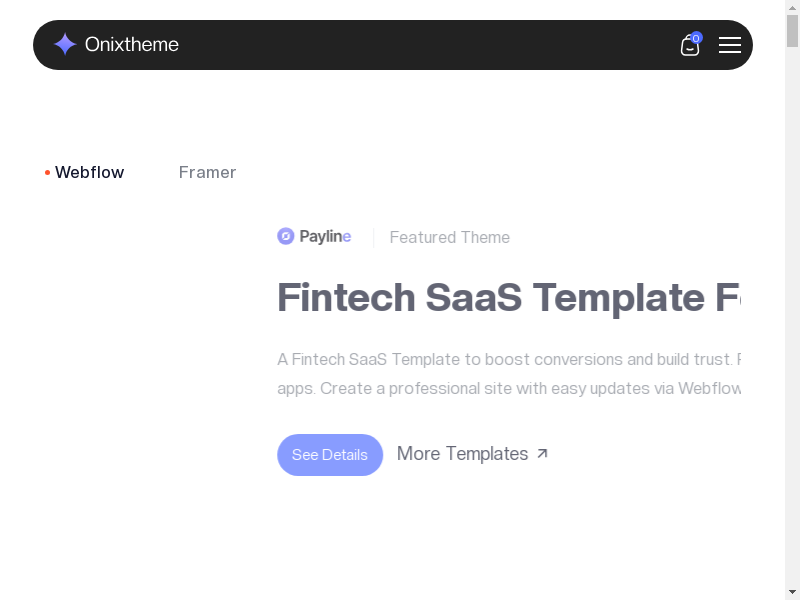Click the orange dot beside Webflow
Screen dimensions: 800x600
[x=47, y=173]
